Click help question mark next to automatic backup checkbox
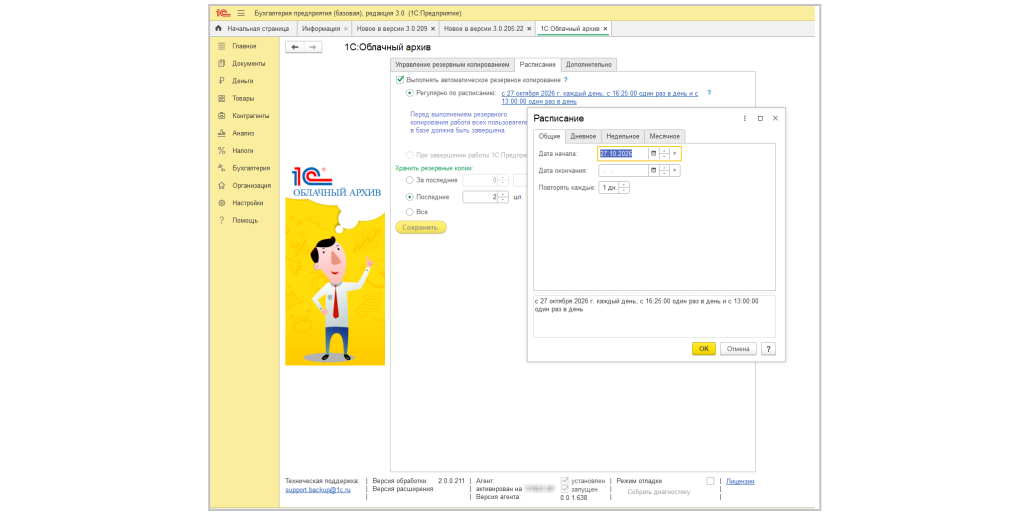The image size is (1024, 514). click(566, 80)
